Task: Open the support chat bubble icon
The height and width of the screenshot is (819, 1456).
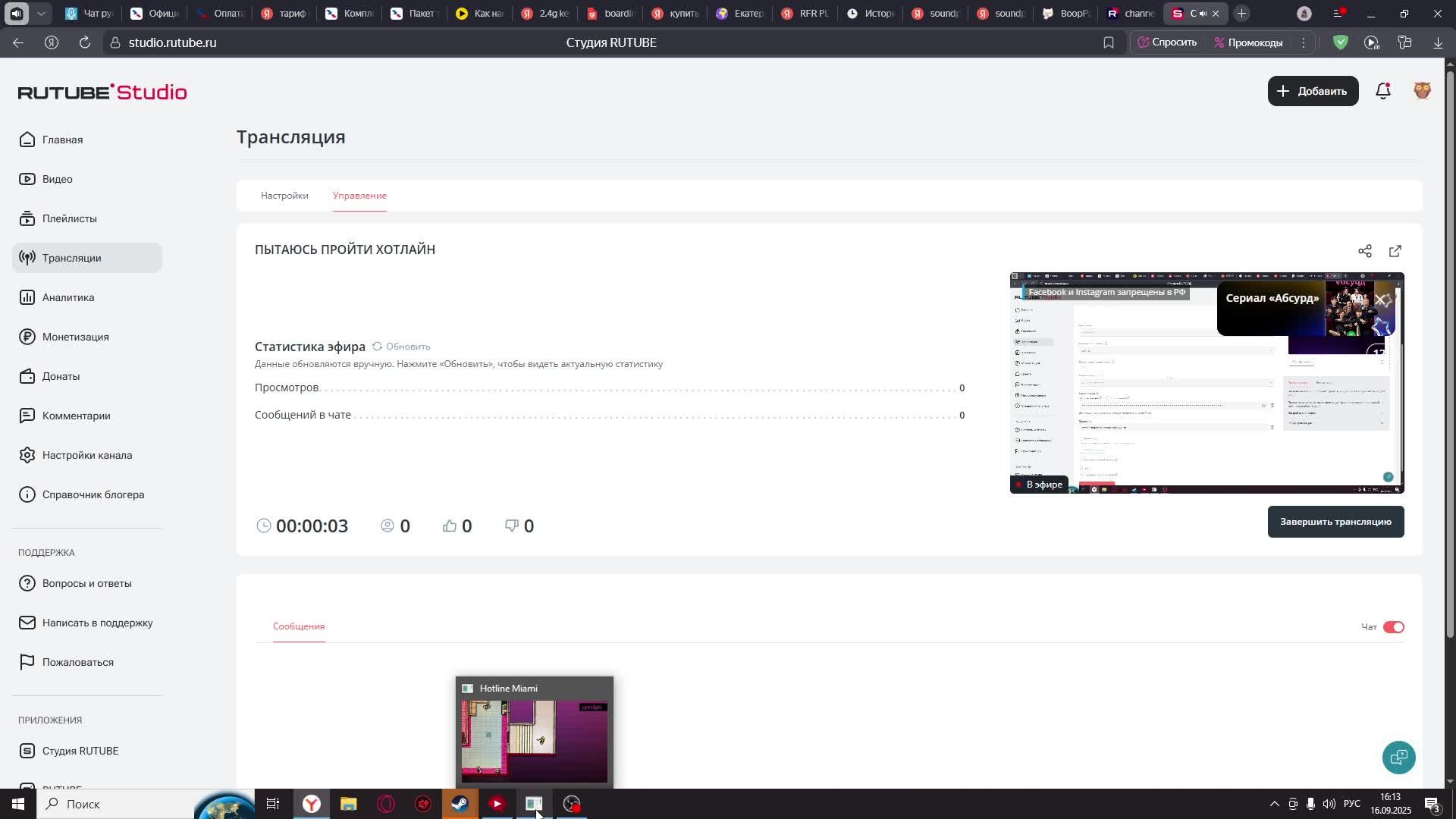Action: click(1398, 757)
